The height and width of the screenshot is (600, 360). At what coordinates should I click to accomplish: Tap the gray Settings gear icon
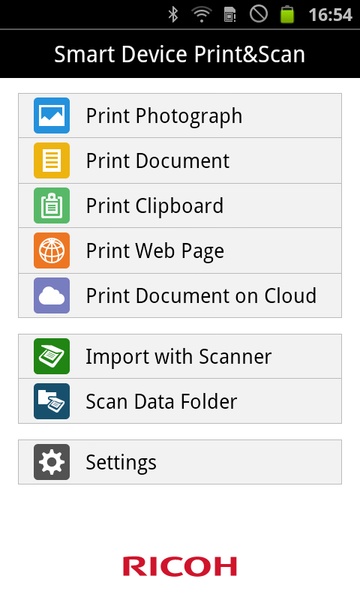[52, 462]
